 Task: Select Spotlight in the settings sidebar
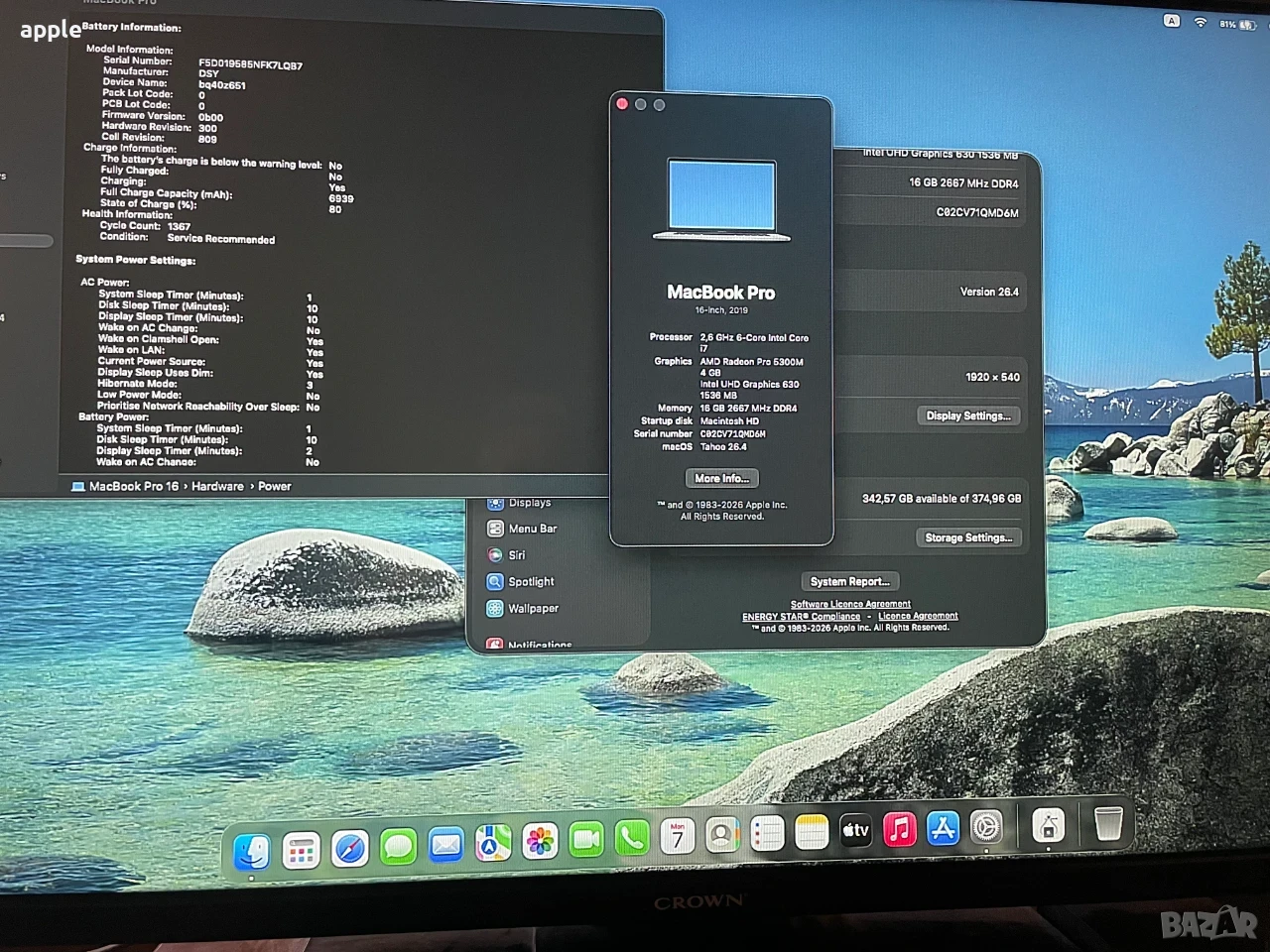[x=531, y=581]
